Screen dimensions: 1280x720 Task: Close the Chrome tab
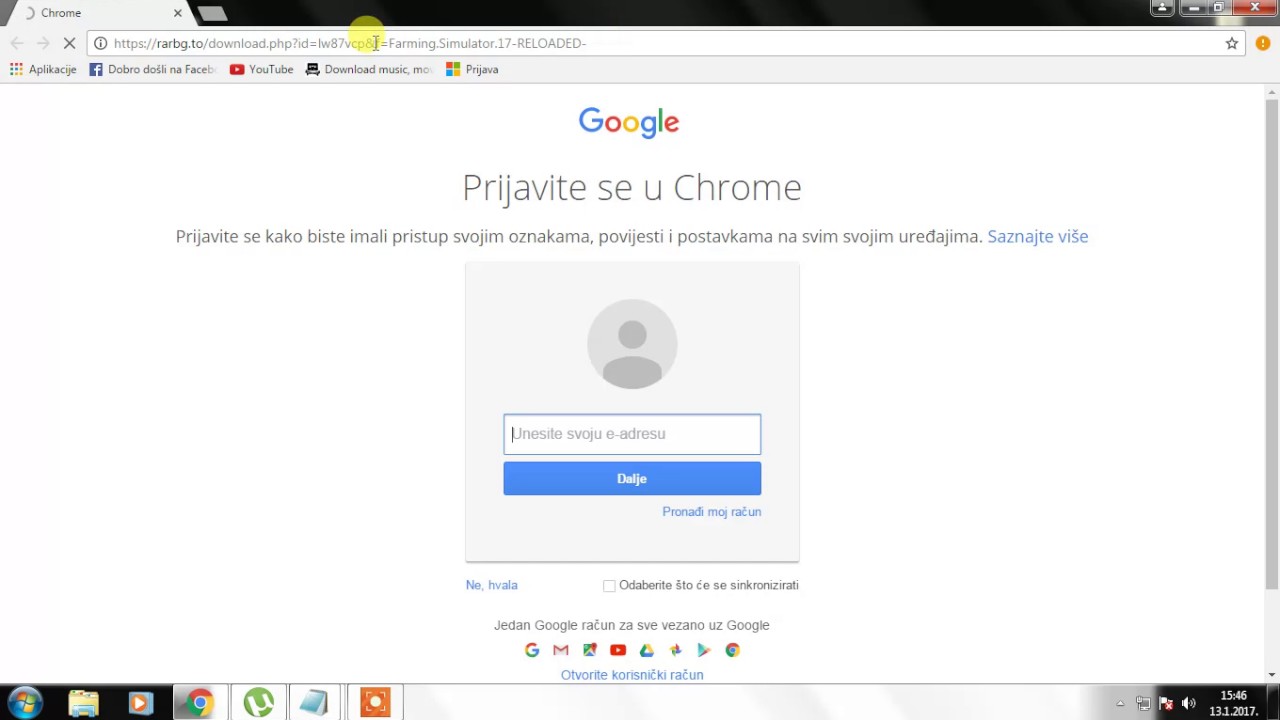[x=178, y=13]
